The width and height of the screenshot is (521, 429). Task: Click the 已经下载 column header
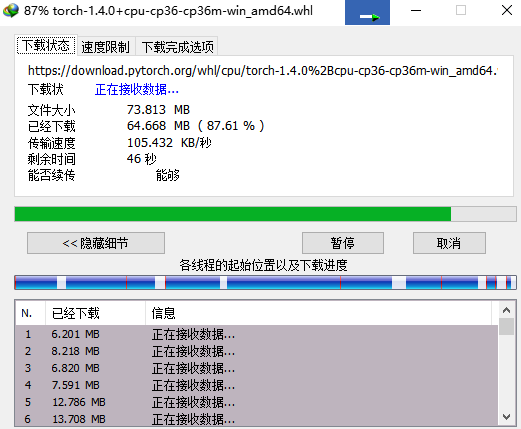95,313
